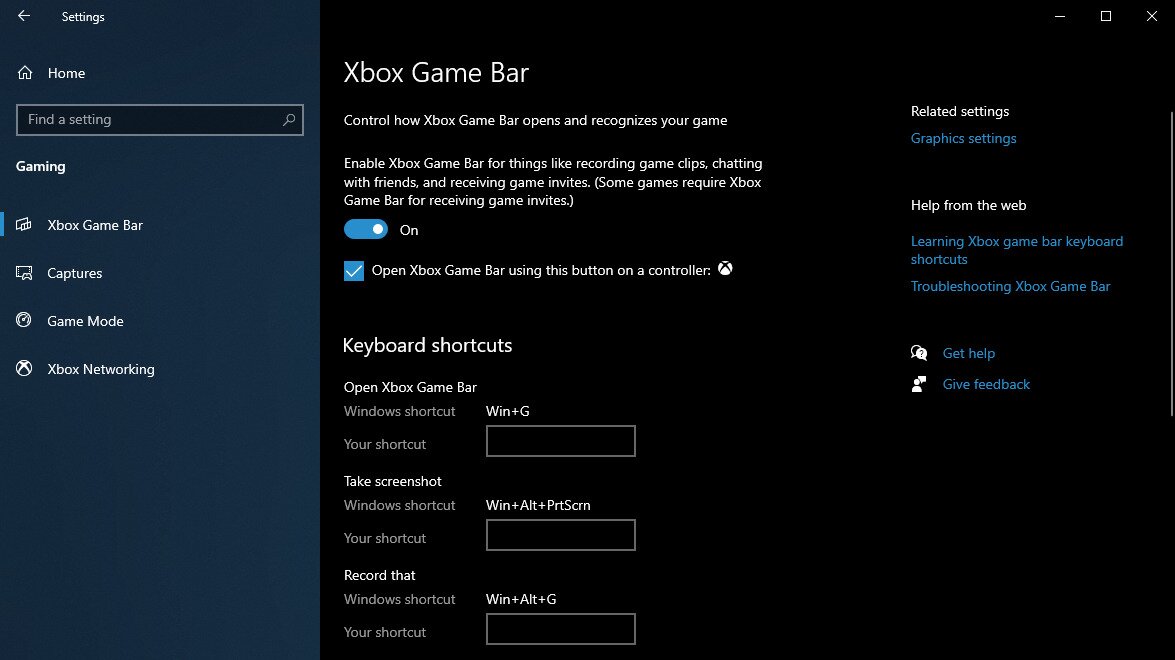The width and height of the screenshot is (1175, 660).
Task: Uncheck open Game Bar with controller button
Action: tap(354, 270)
